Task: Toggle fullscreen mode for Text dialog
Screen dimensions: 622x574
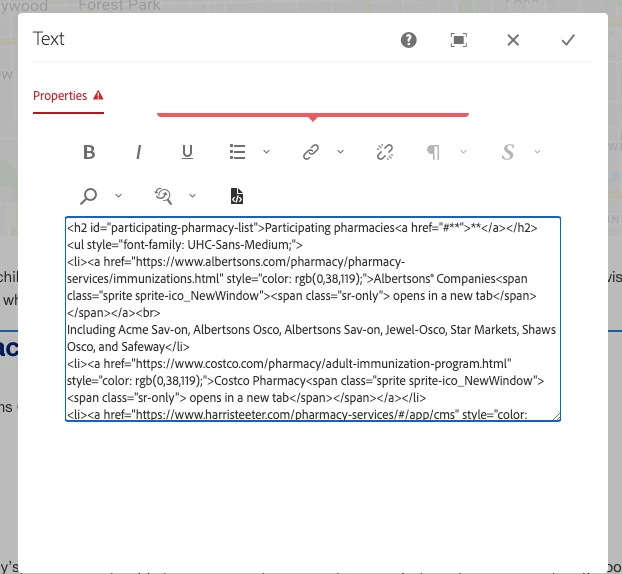Action: click(459, 40)
